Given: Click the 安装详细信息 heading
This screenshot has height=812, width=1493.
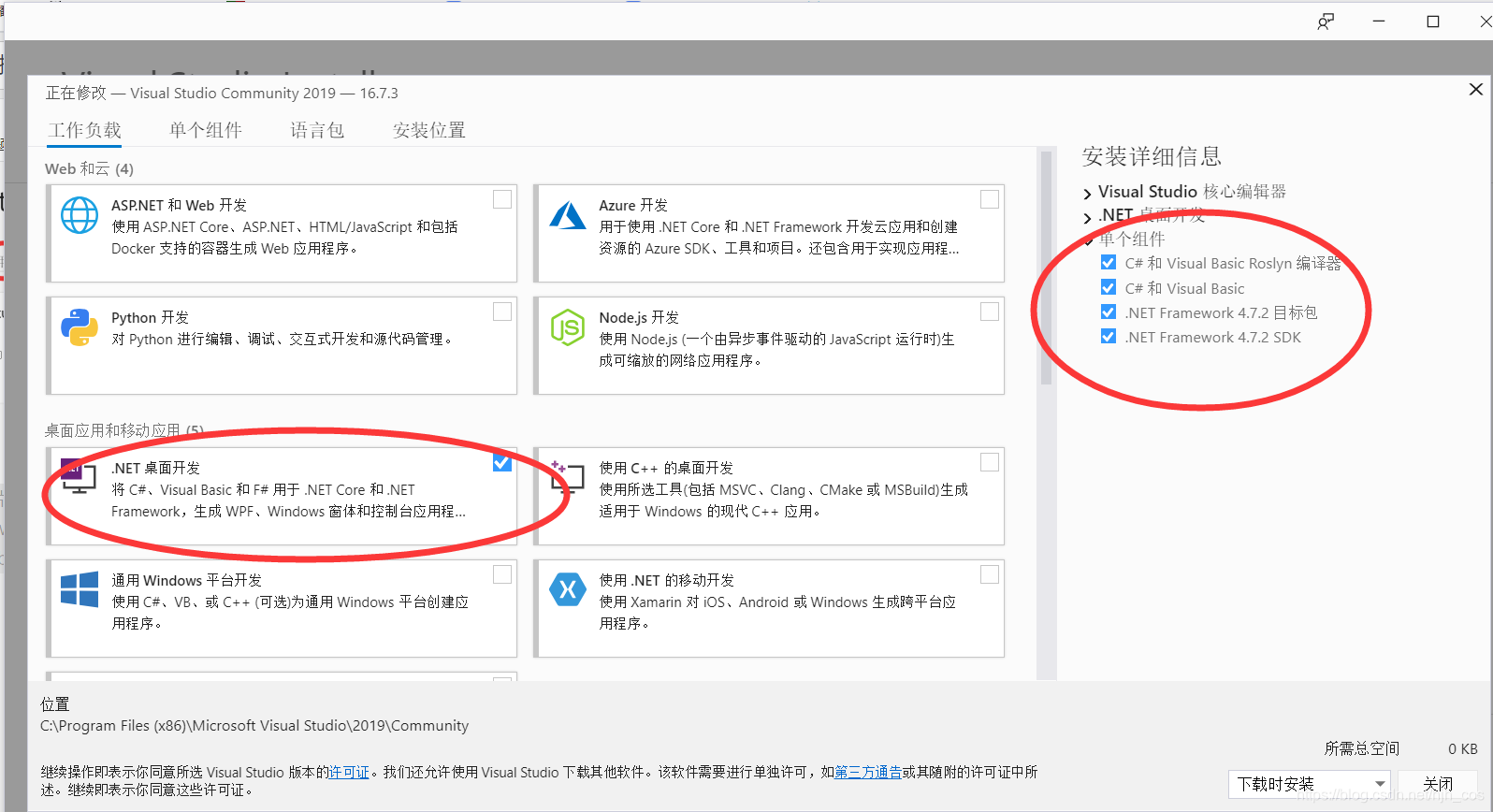Looking at the screenshot, I should click(1152, 156).
